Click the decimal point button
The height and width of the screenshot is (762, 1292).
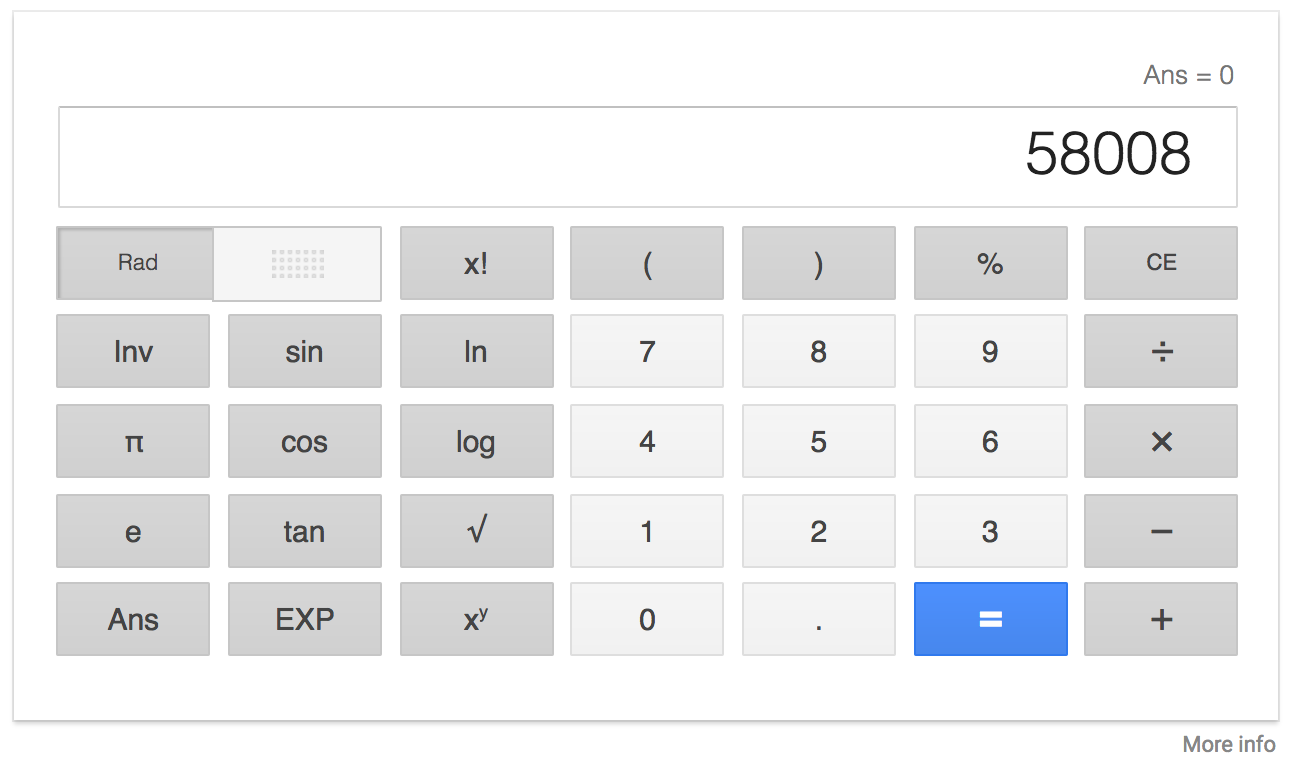(x=819, y=619)
